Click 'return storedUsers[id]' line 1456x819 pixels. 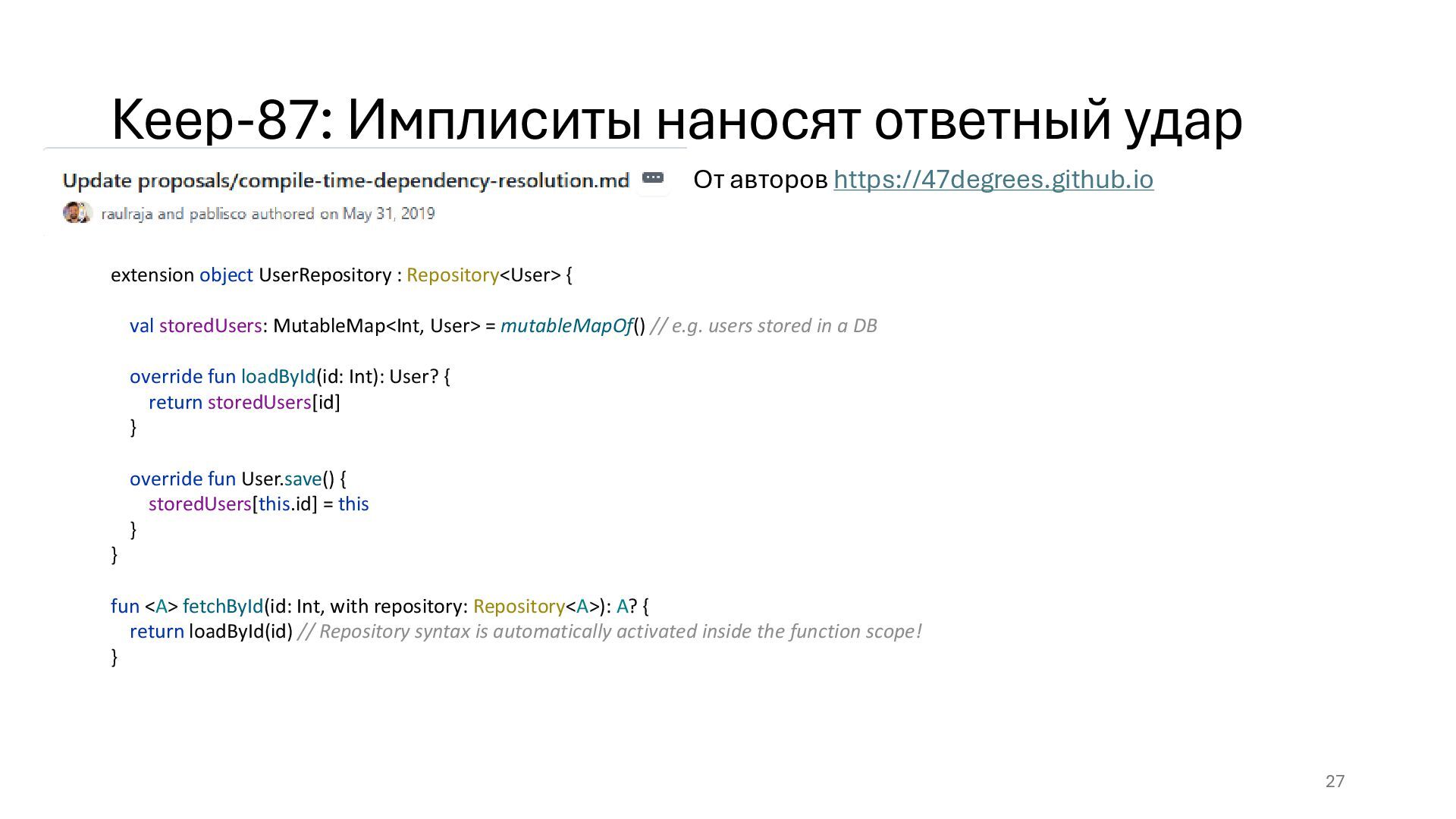[x=244, y=403]
